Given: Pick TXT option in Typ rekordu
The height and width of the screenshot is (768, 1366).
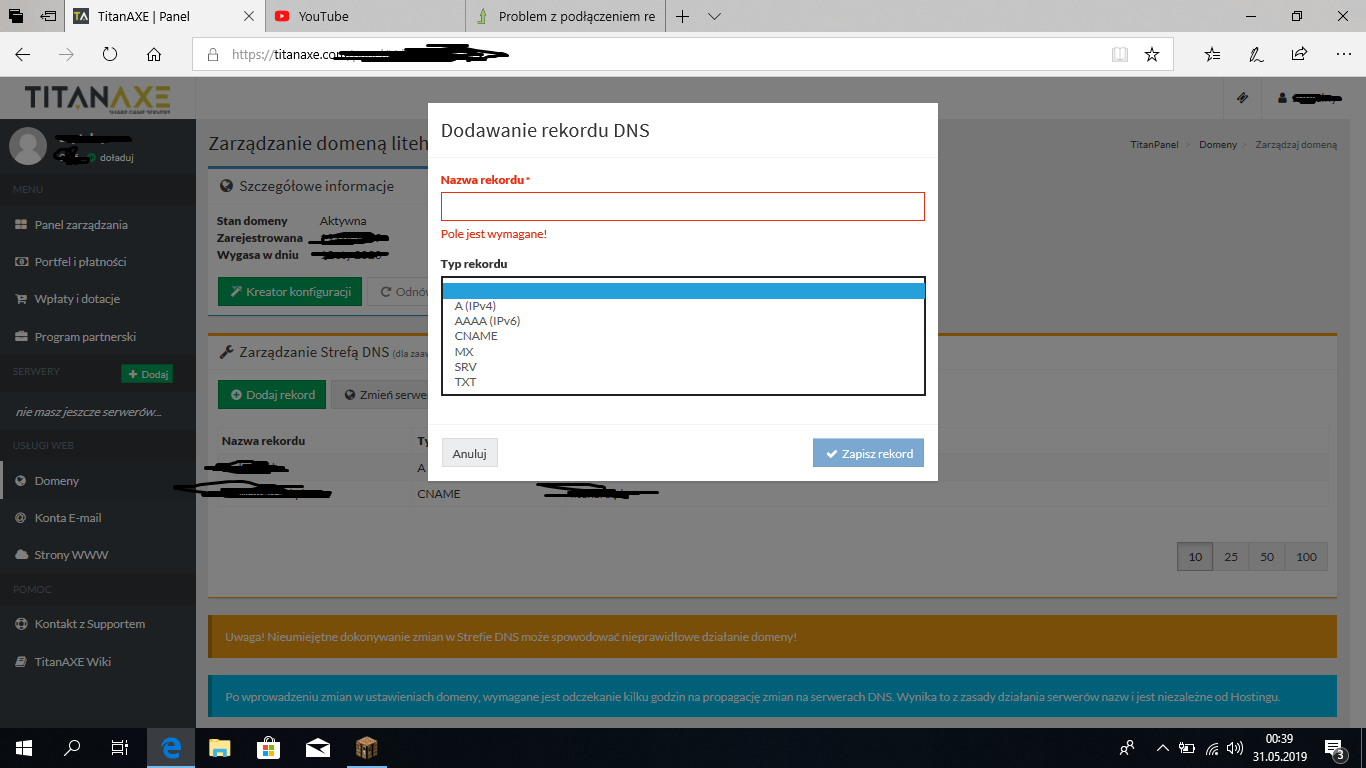Looking at the screenshot, I should coord(465,382).
